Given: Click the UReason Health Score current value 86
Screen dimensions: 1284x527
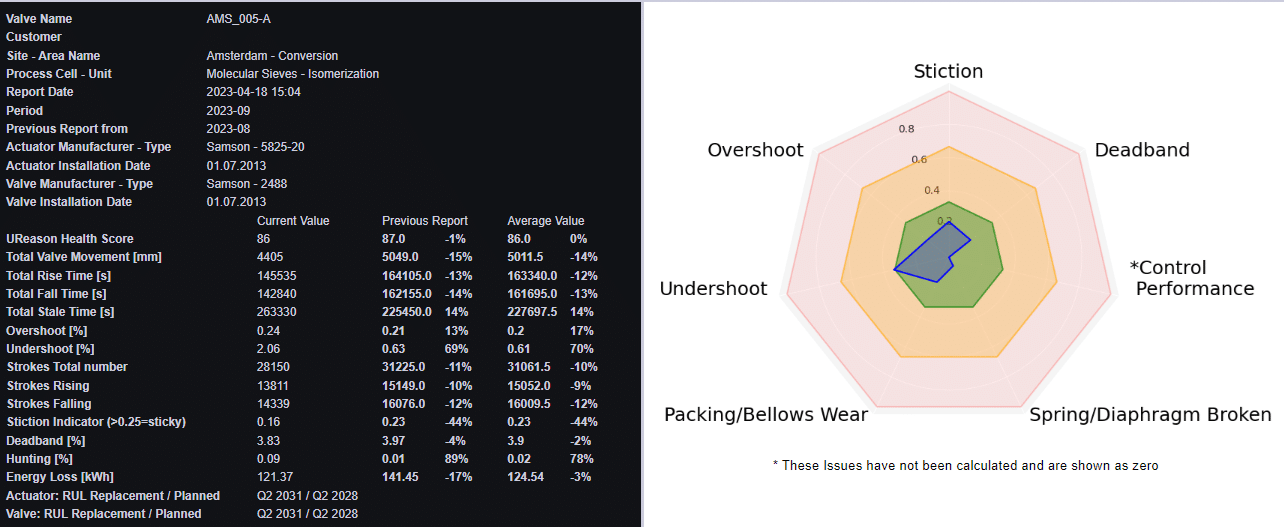Looking at the screenshot, I should (263, 239).
